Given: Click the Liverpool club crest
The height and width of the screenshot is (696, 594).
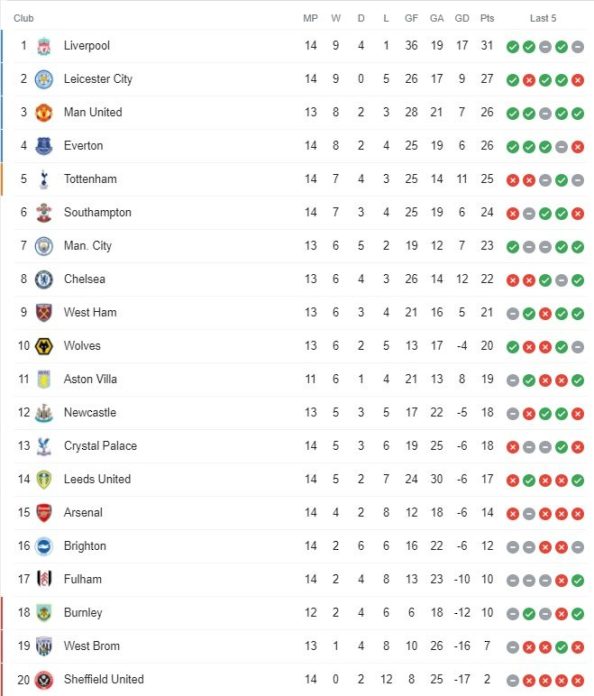Looking at the screenshot, I should pos(44,46).
